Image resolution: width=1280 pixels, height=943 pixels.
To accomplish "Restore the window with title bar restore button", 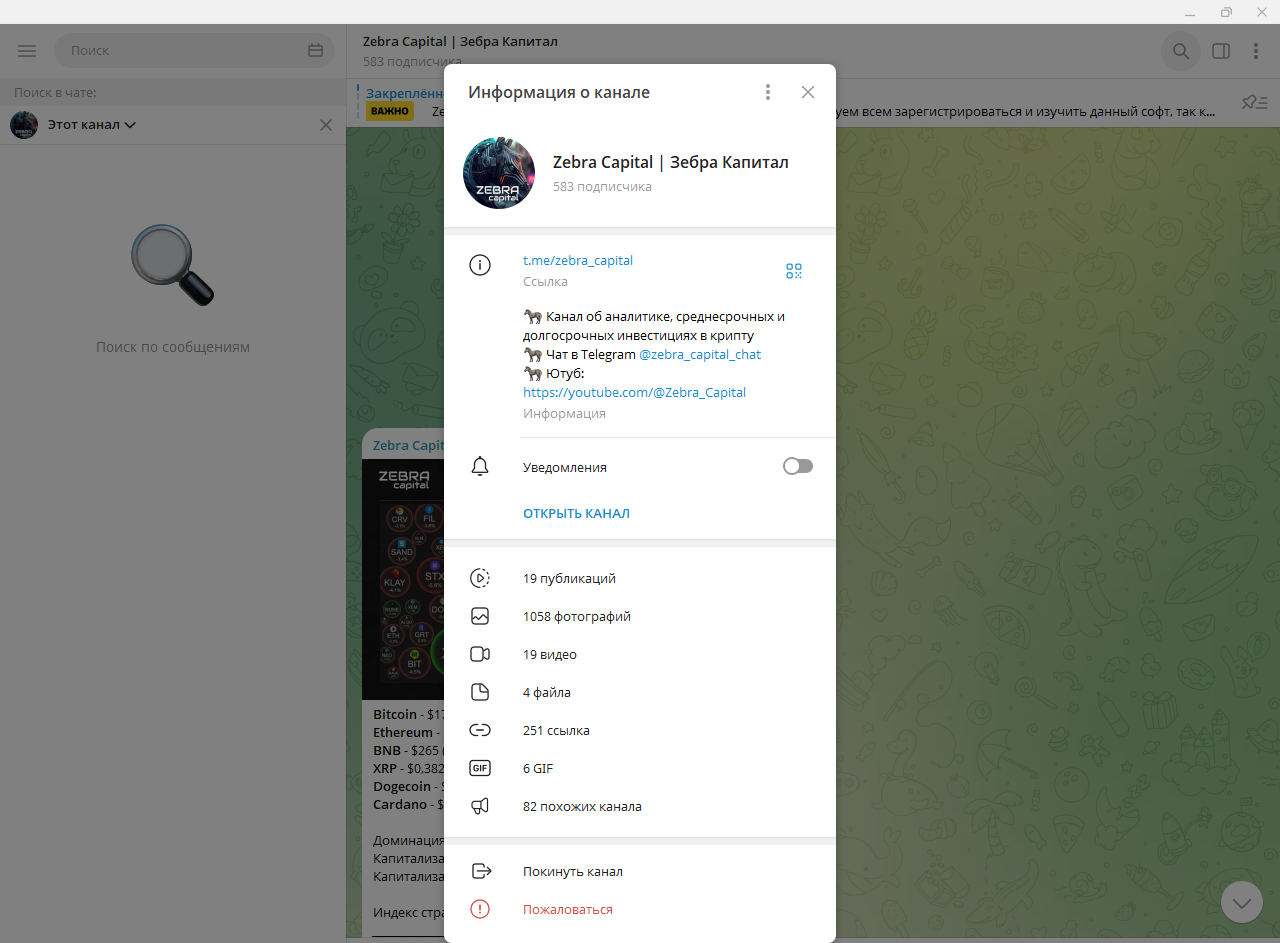I will point(1226,12).
